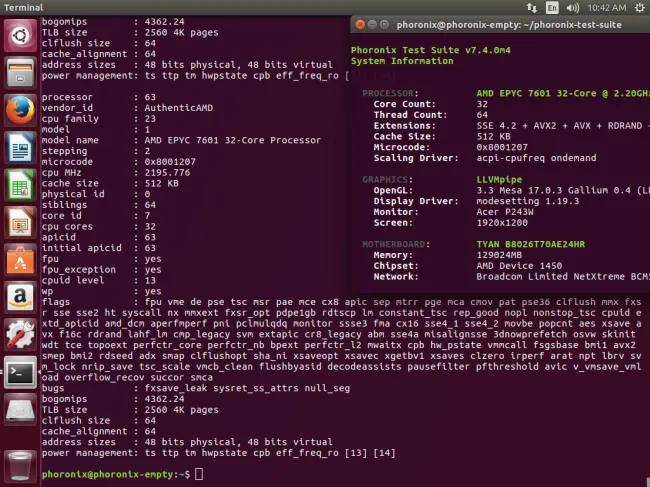Click the 'fpu_exception' field label
Screen dimensions: 650x487
(79, 269)
